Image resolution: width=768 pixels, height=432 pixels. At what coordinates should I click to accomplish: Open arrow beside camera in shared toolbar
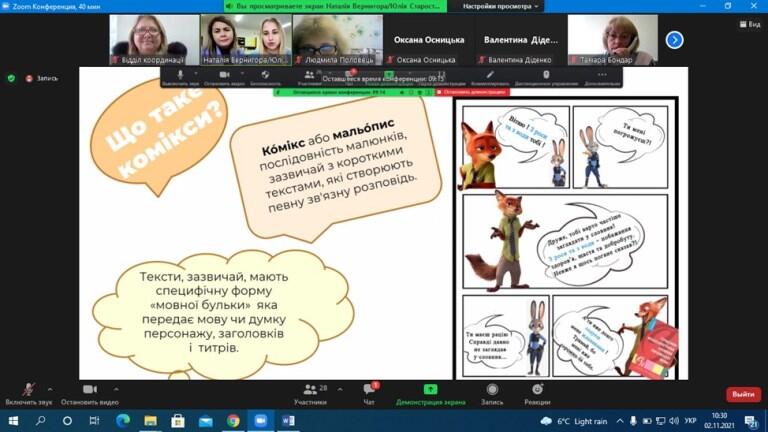point(242,74)
